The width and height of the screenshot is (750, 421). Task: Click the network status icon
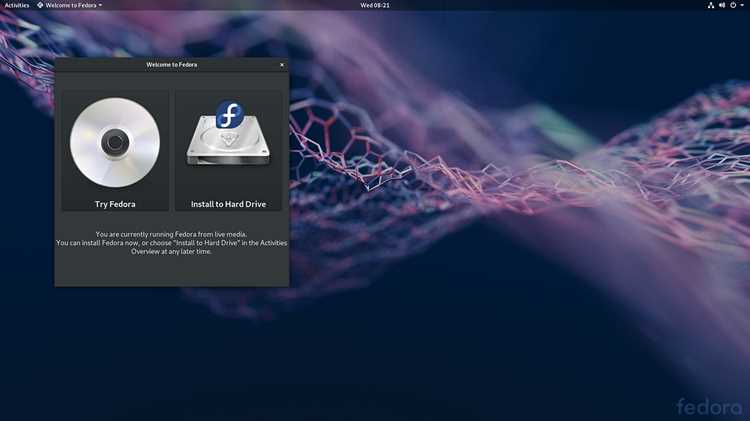711,5
